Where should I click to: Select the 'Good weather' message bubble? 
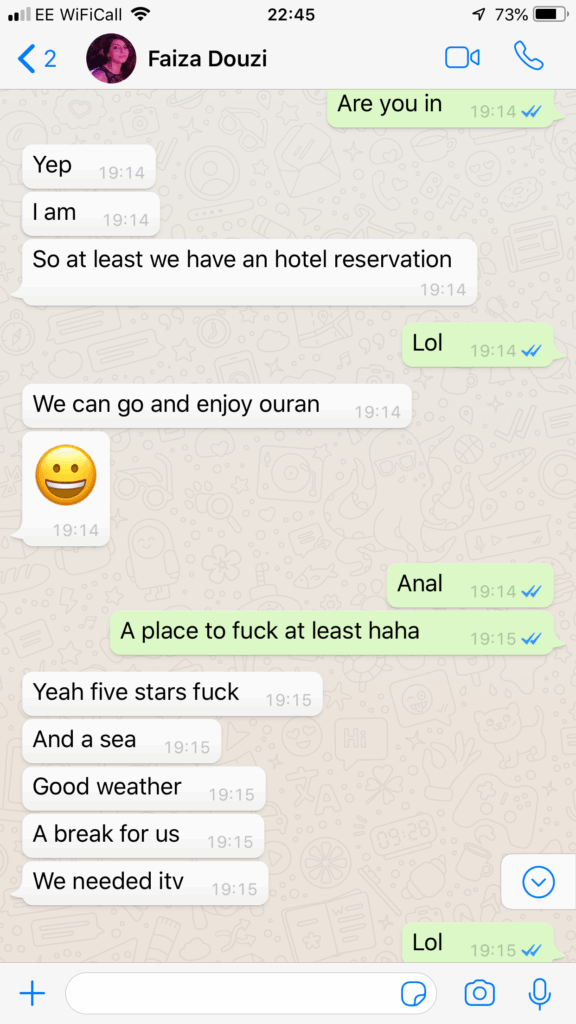tap(144, 788)
